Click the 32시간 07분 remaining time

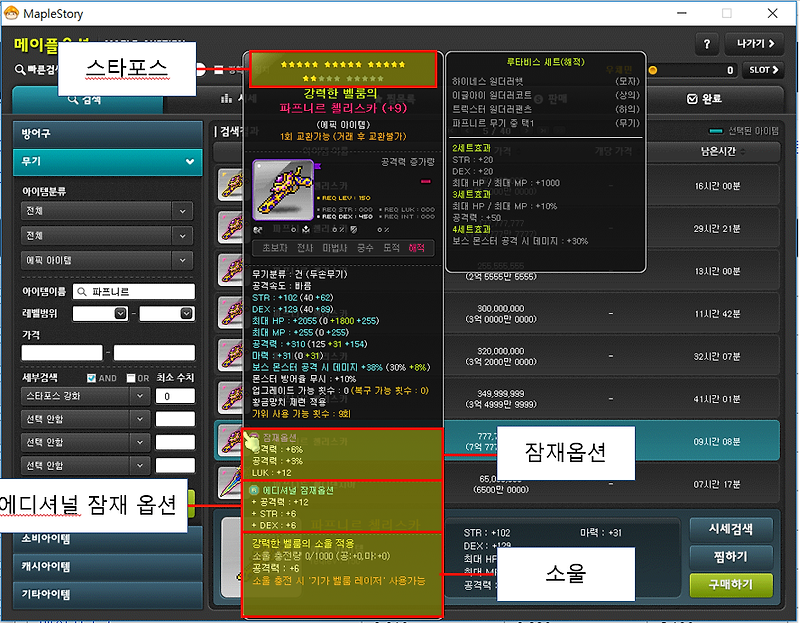[x=716, y=356]
